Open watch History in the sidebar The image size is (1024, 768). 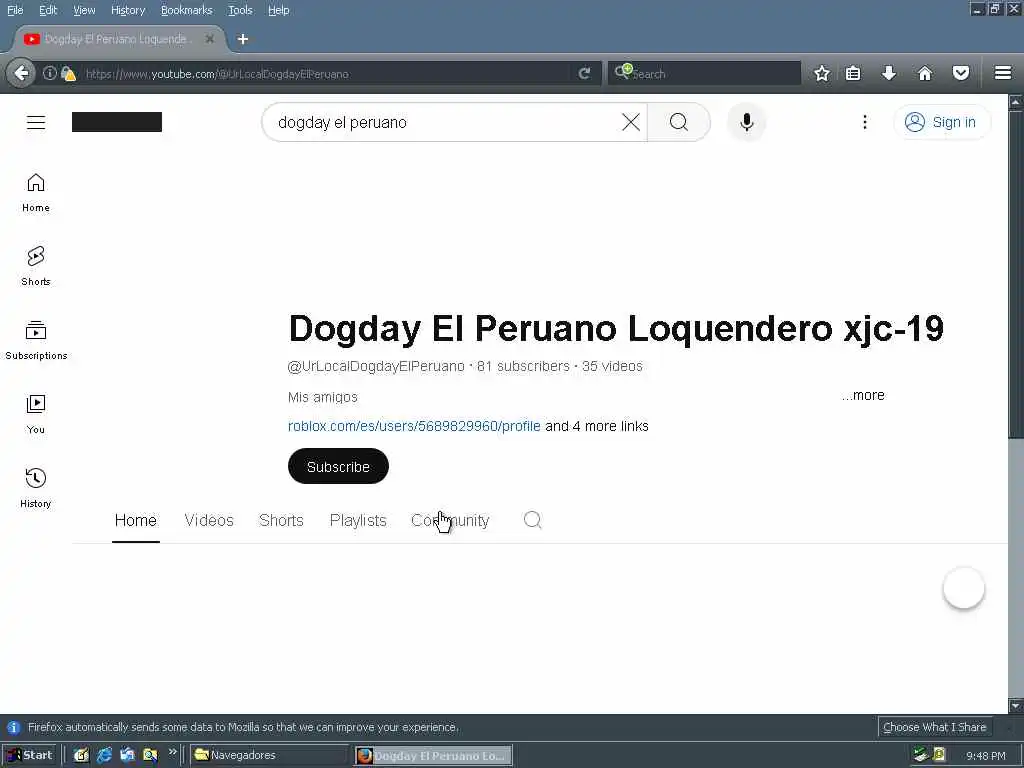pyautogui.click(x=36, y=488)
